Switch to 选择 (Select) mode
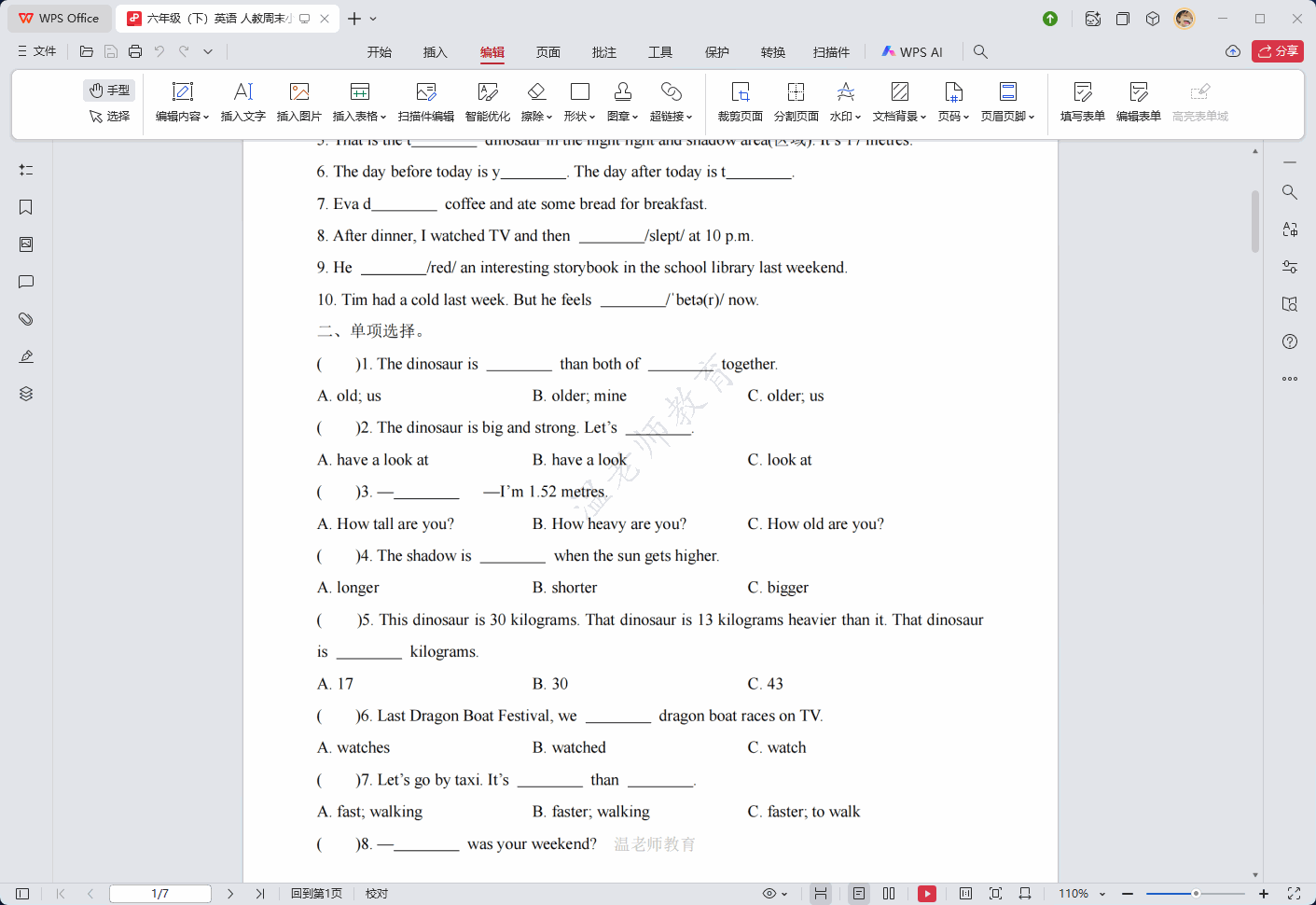The height and width of the screenshot is (905, 1316). click(109, 118)
